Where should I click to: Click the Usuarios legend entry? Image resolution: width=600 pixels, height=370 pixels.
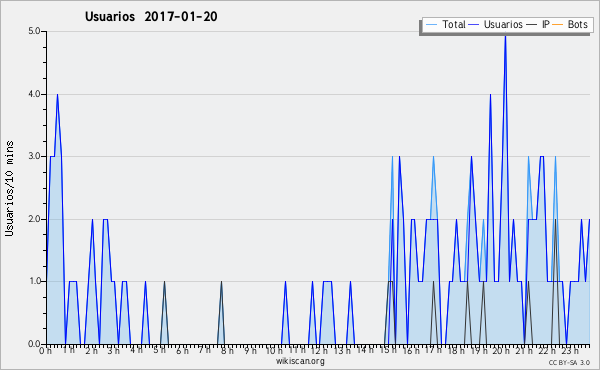click(496, 24)
